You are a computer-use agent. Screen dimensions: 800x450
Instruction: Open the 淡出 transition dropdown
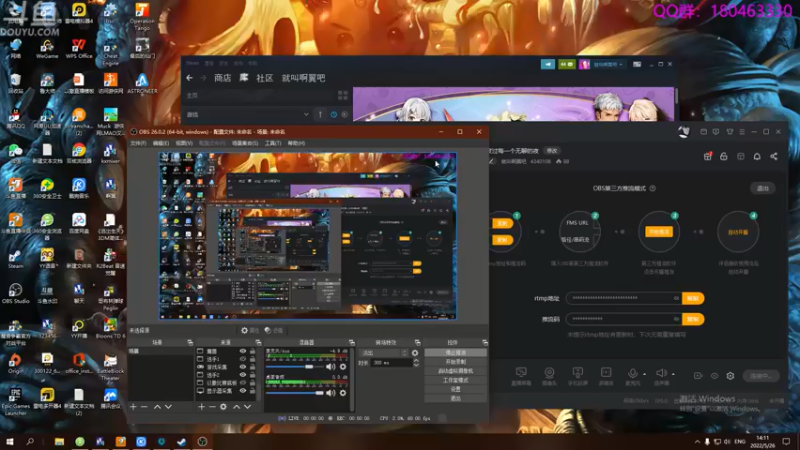384,353
